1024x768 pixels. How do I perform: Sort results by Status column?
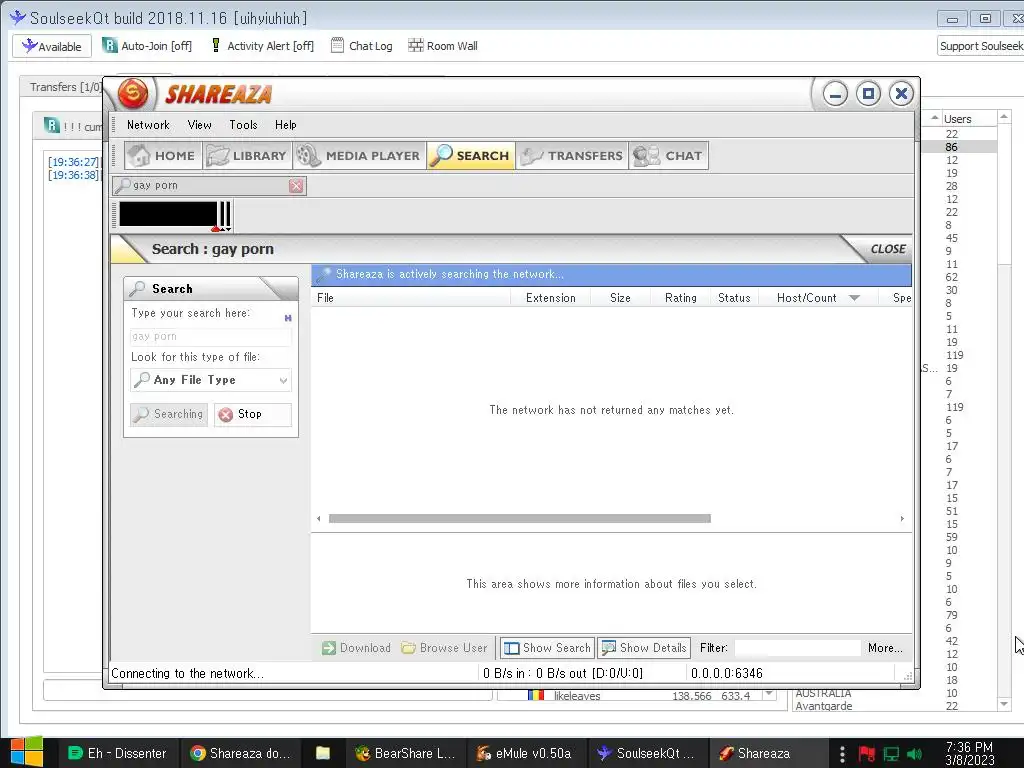coord(734,298)
